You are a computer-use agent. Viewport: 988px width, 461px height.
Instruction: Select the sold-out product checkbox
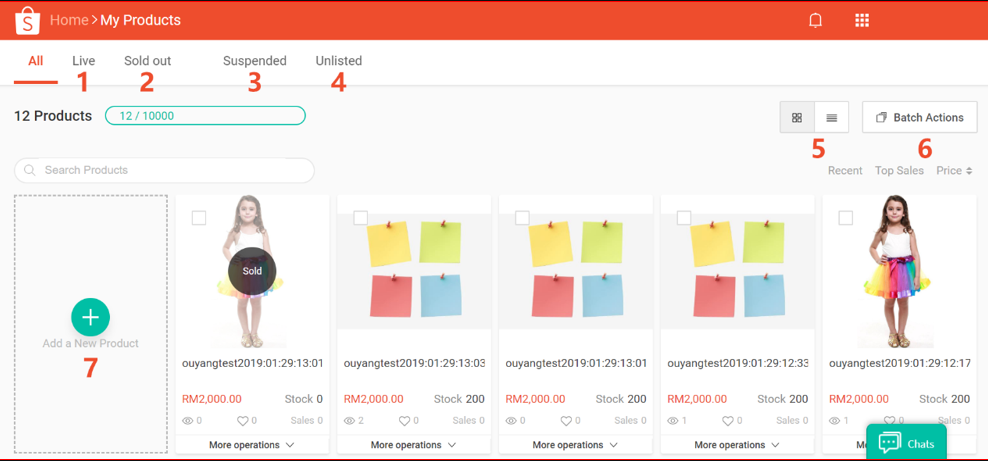tap(199, 218)
